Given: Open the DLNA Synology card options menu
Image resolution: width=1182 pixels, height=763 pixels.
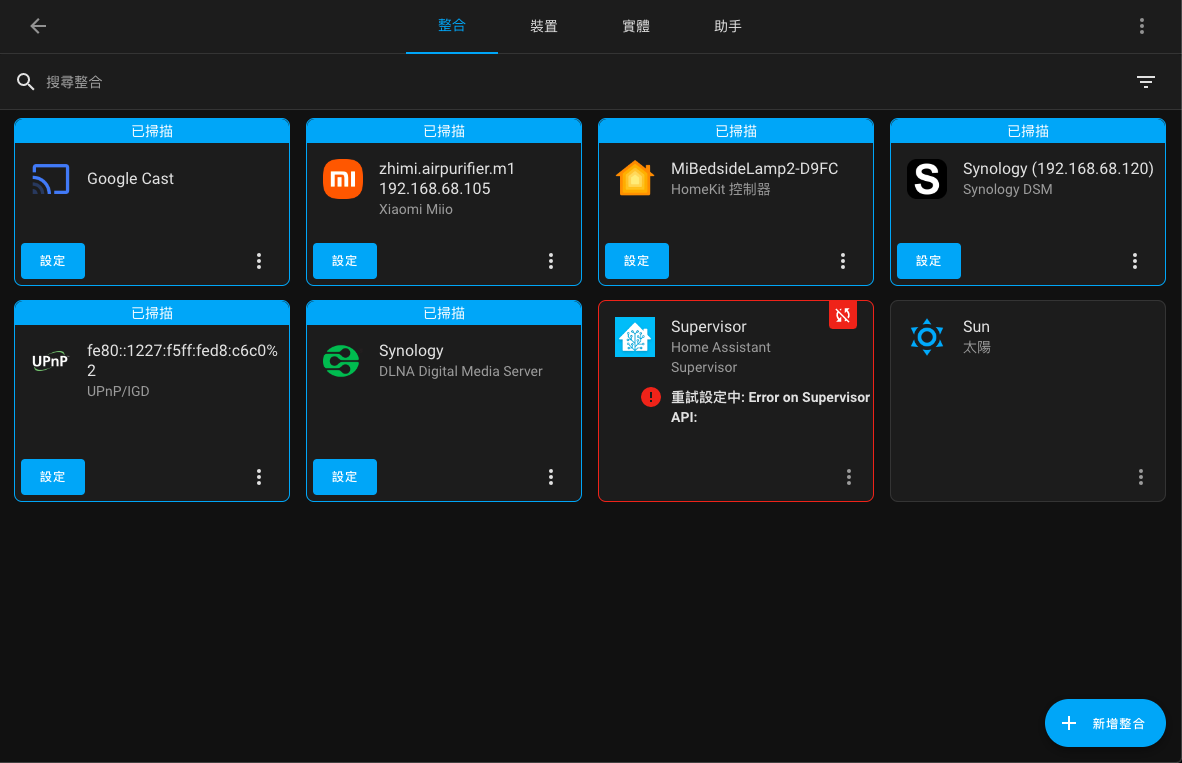Looking at the screenshot, I should tap(551, 476).
